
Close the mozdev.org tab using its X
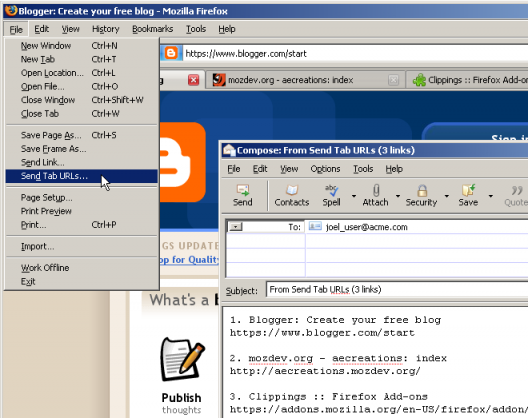(x=393, y=80)
